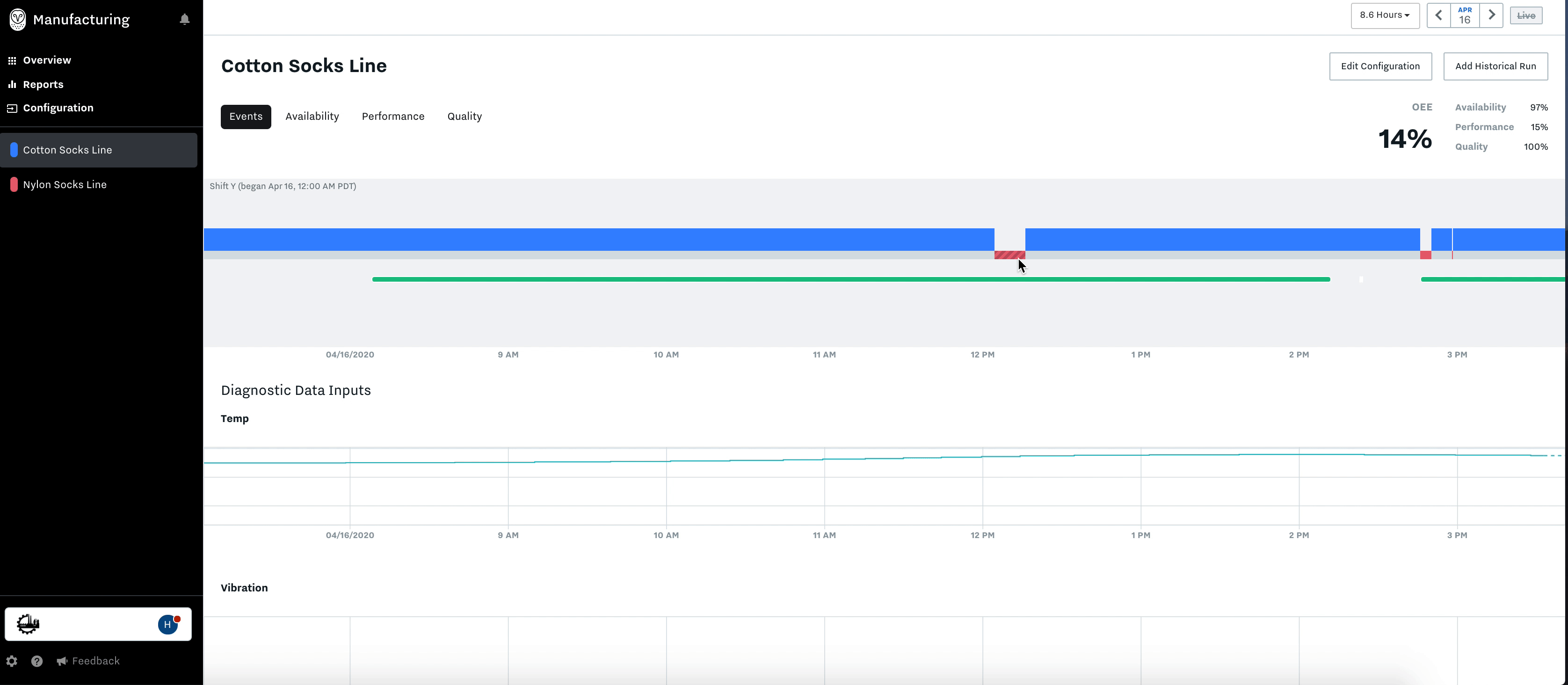Click the Vibration heading

[x=244, y=588]
